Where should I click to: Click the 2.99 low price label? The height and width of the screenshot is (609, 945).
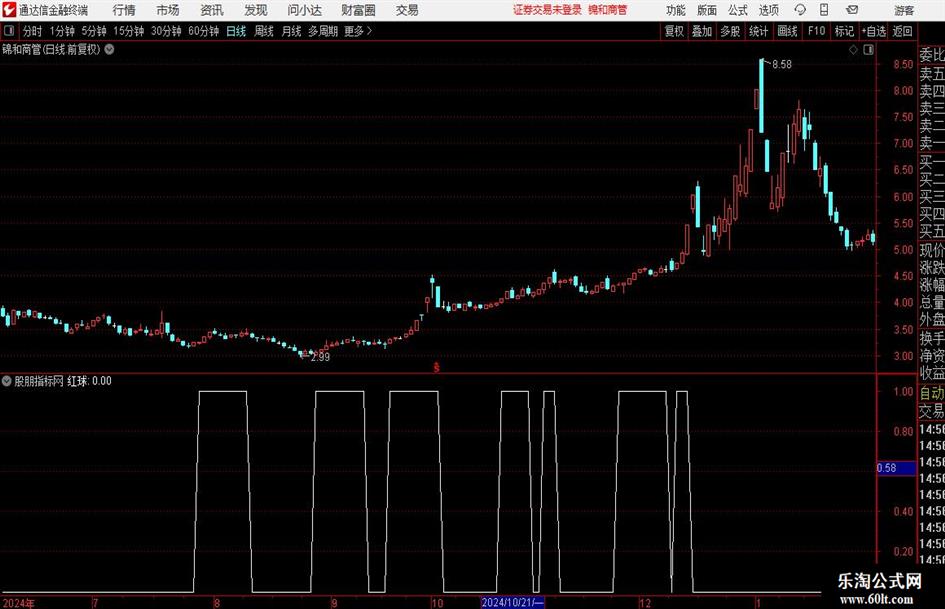[320, 357]
